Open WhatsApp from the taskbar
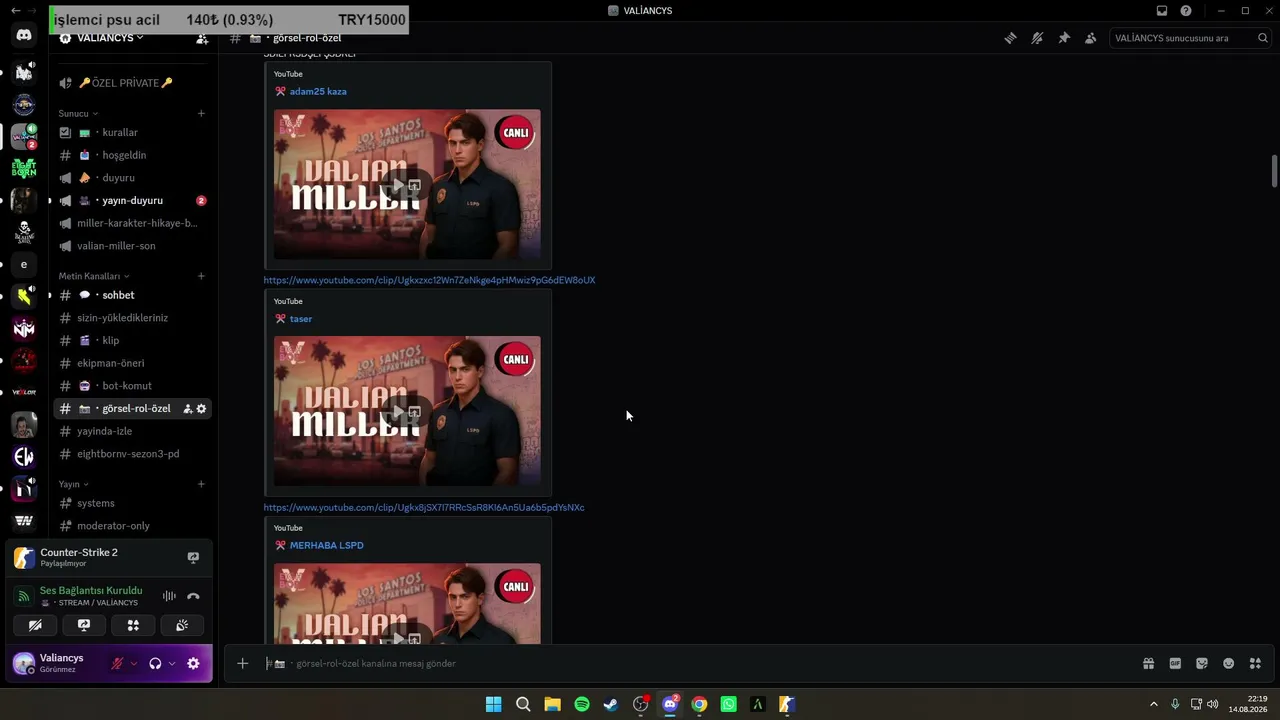This screenshot has width=1280, height=720. click(x=728, y=705)
